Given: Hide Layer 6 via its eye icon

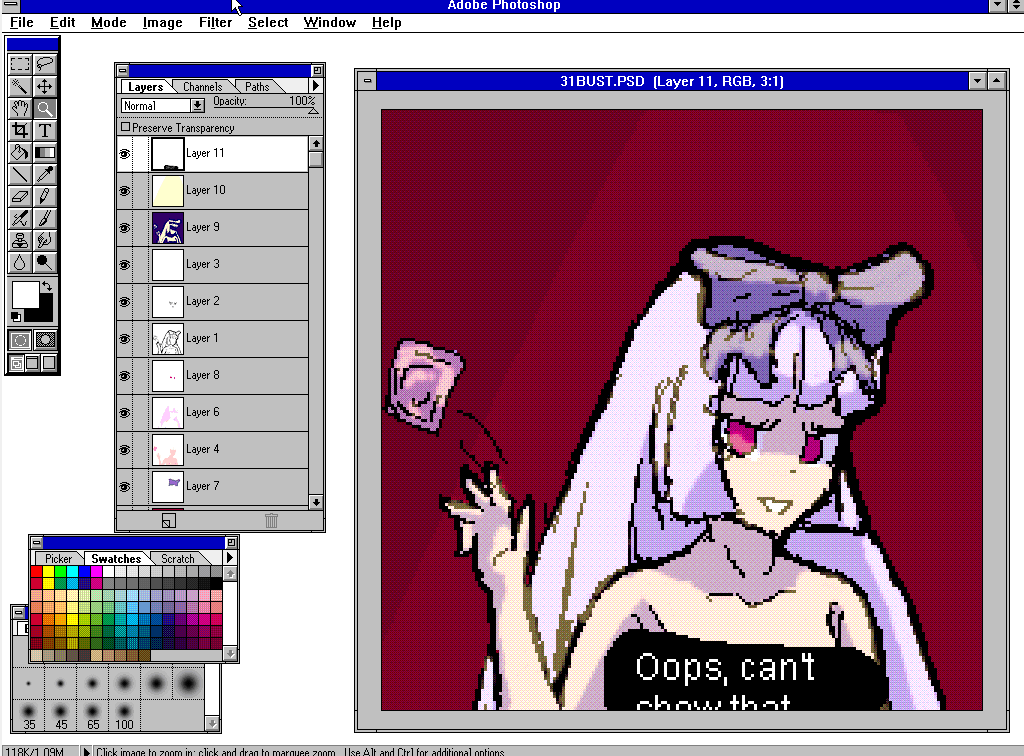Looking at the screenshot, I should pos(125,413).
